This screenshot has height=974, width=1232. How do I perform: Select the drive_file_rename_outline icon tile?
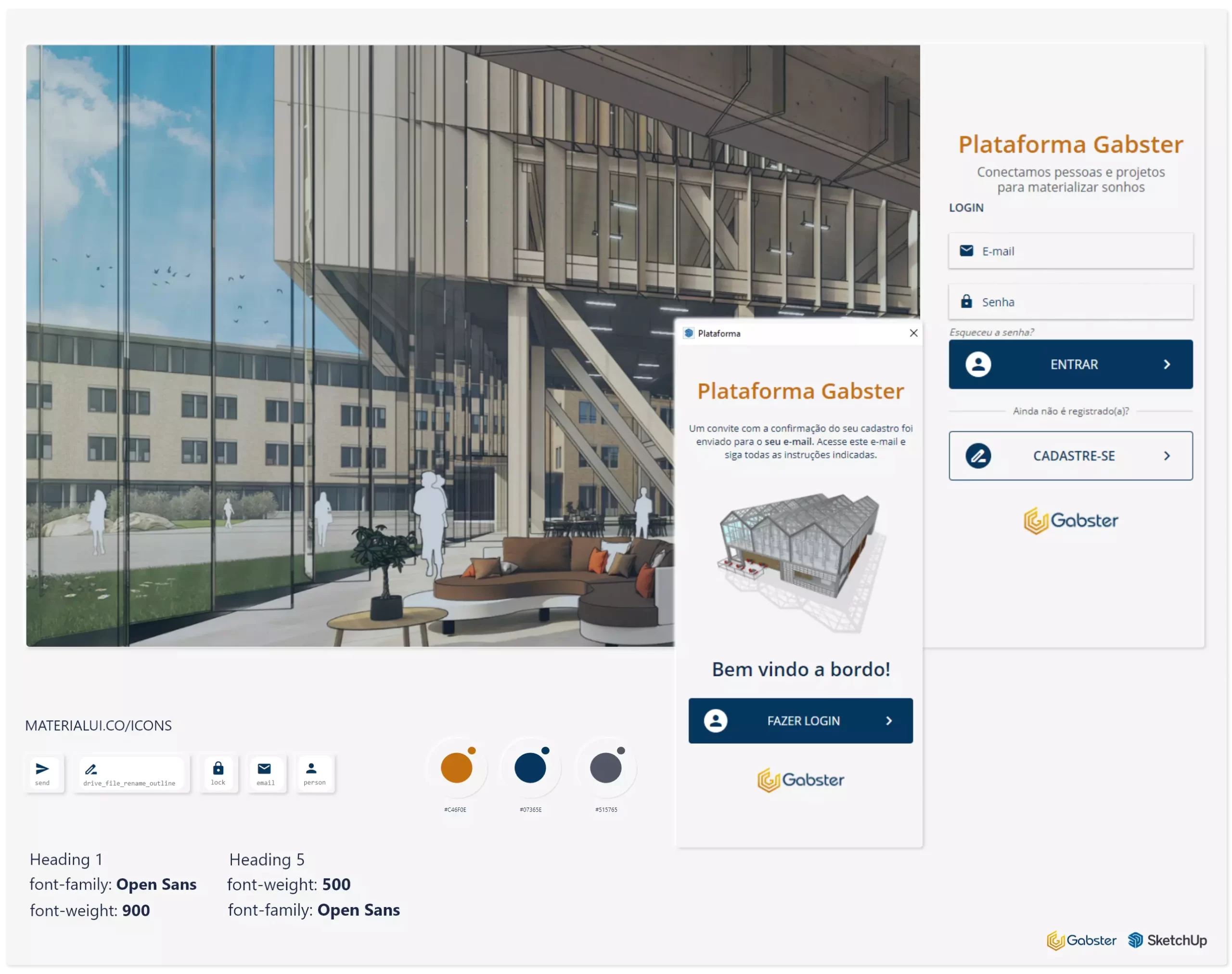(131, 773)
